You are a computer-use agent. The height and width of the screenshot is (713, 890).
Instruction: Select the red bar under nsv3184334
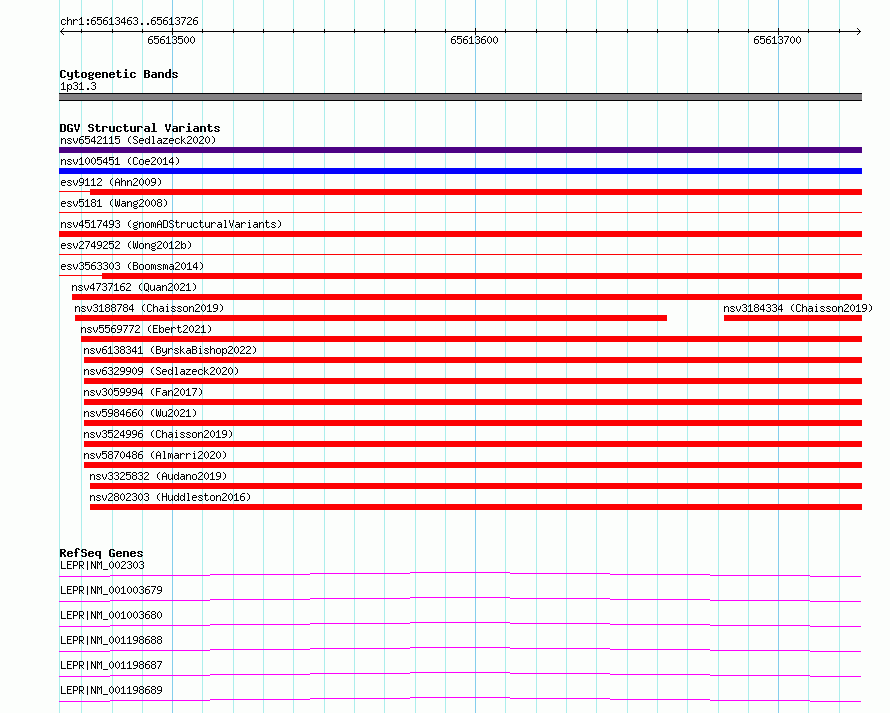(x=793, y=318)
